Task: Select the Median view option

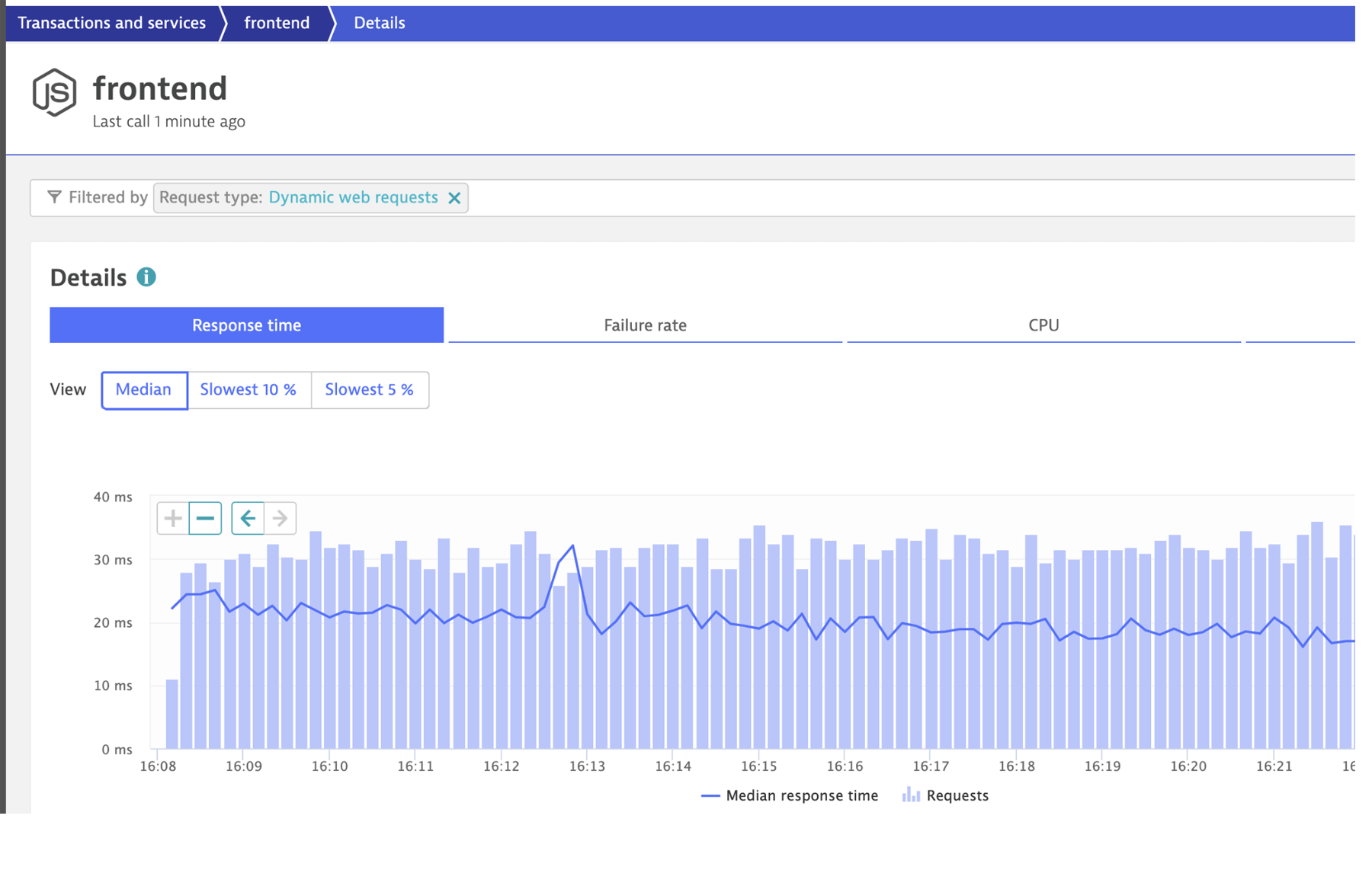Action: (144, 389)
